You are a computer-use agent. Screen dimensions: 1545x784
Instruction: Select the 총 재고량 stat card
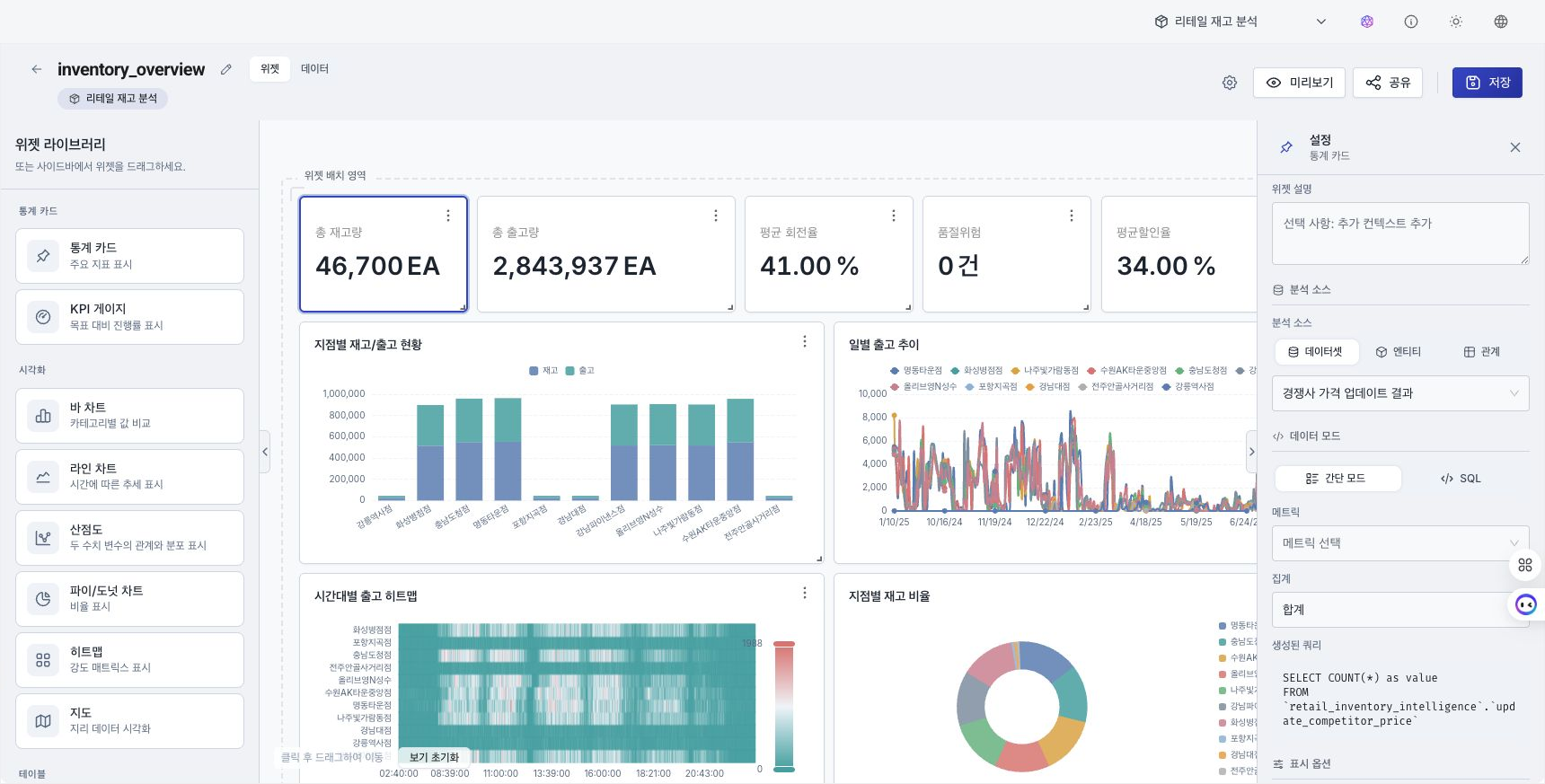pyautogui.click(x=384, y=254)
